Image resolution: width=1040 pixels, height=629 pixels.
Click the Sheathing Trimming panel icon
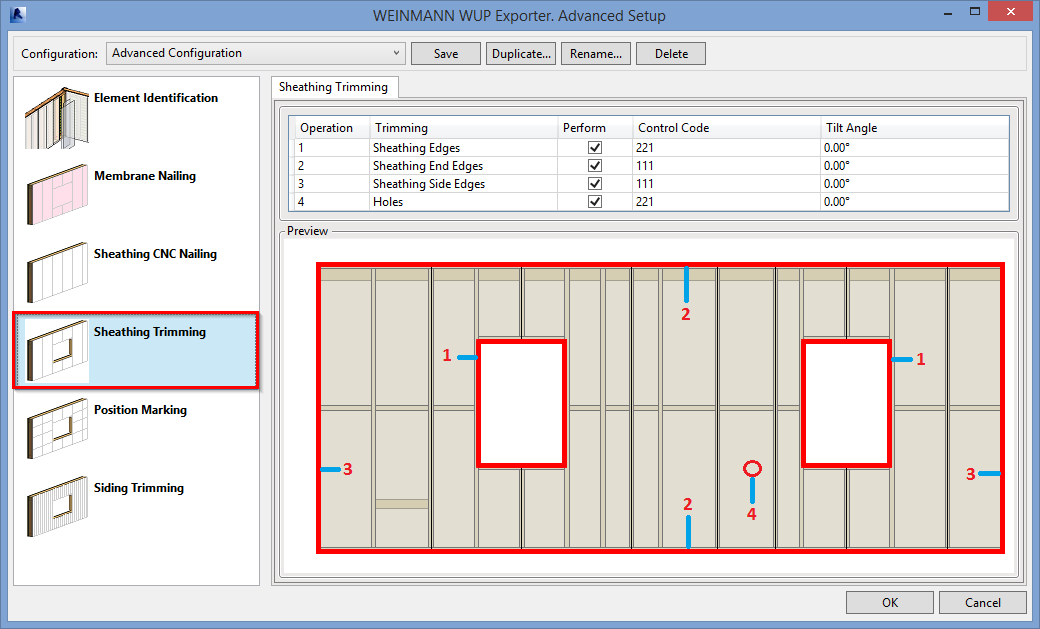click(57, 351)
